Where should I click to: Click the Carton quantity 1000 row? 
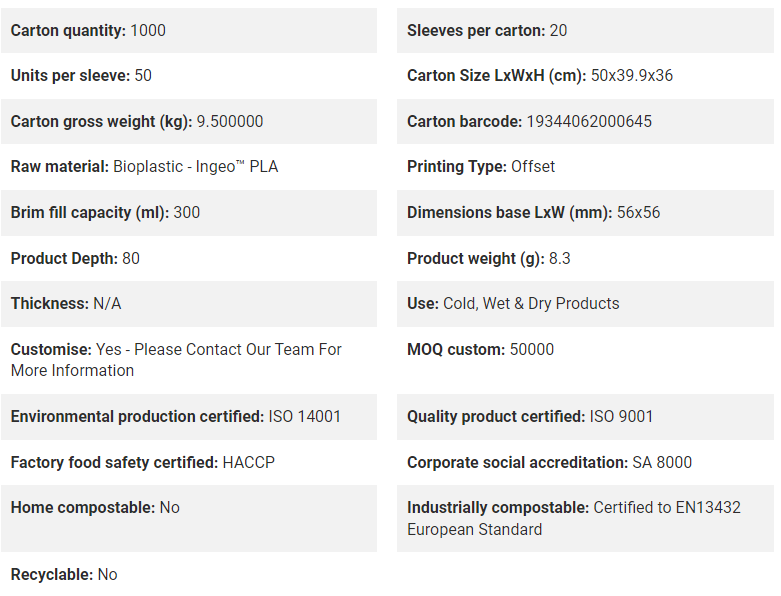[189, 30]
